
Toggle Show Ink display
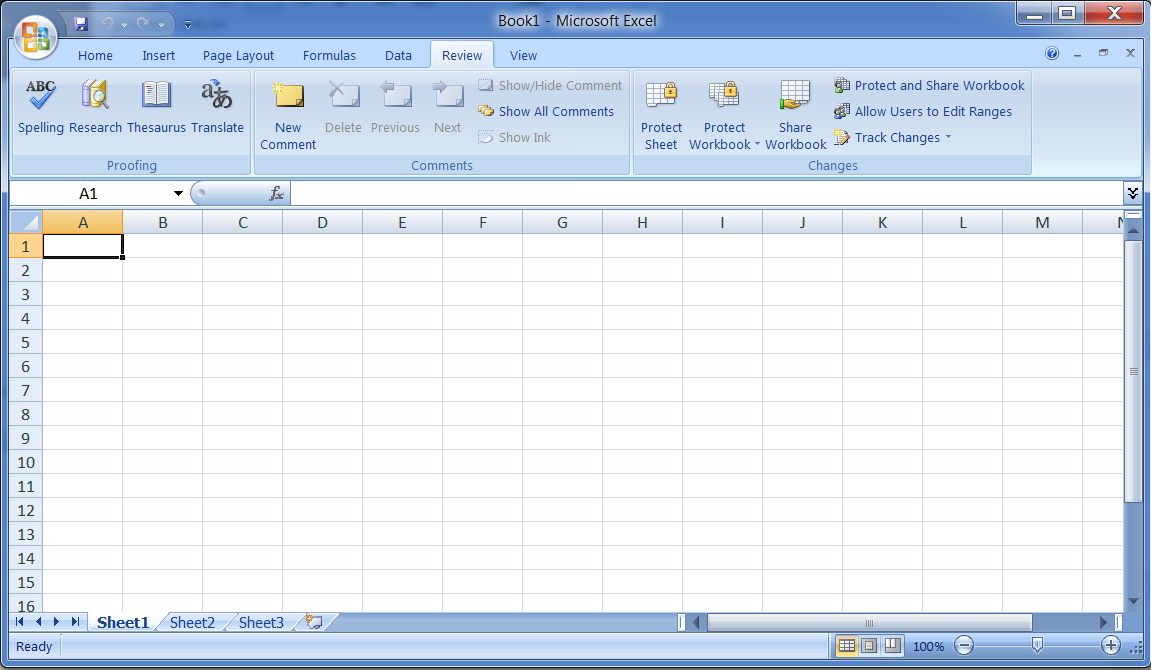pos(514,137)
